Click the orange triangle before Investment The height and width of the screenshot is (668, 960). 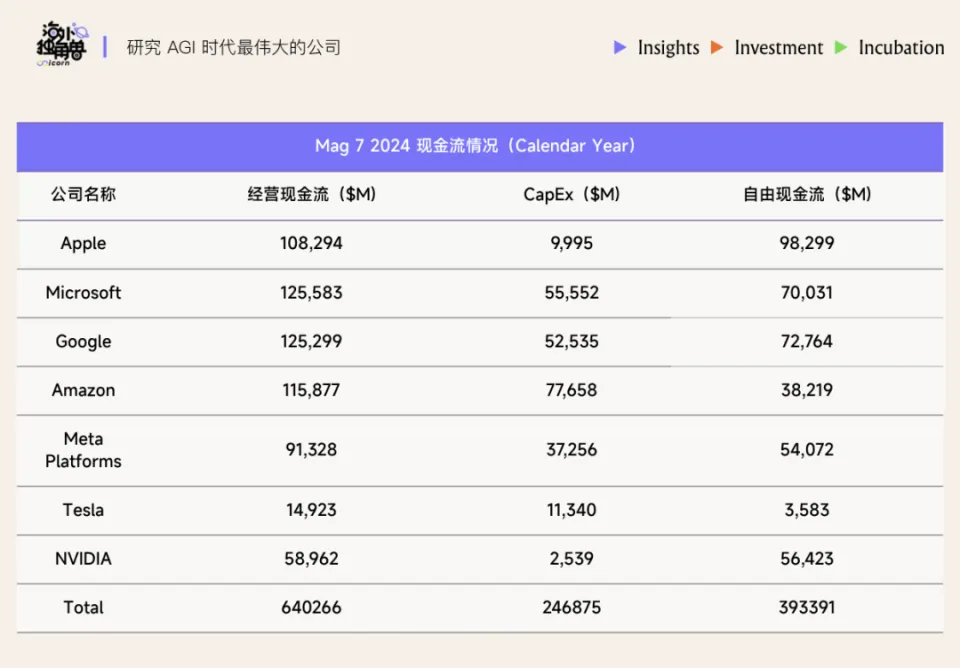pyautogui.click(x=717, y=47)
